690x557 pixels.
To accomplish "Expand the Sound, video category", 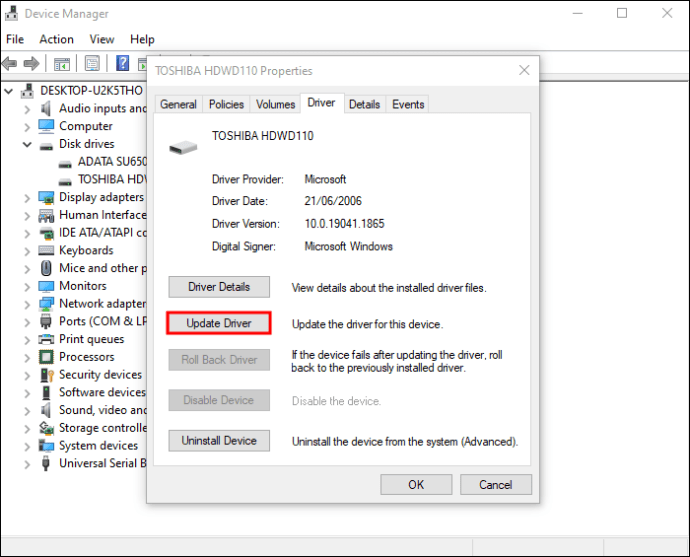I will tap(27, 411).
